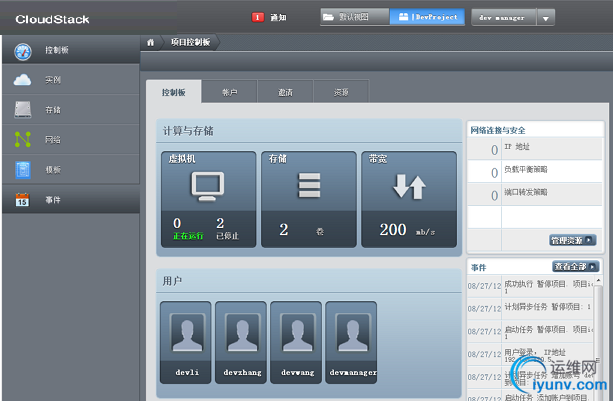Open 实例 in the sidebar menu
The width and height of the screenshot is (613, 401).
71,80
